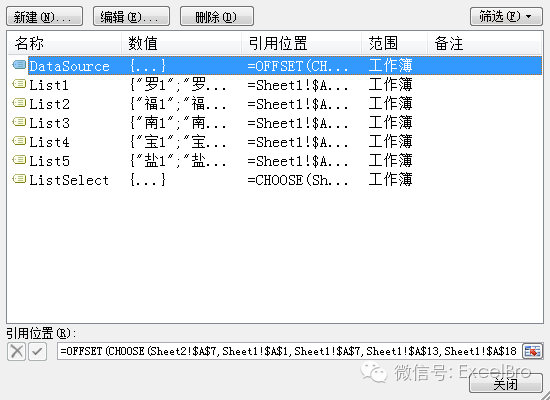The image size is (550, 400).
Task: Click the 关闭 close button
Action: pyautogui.click(x=505, y=384)
